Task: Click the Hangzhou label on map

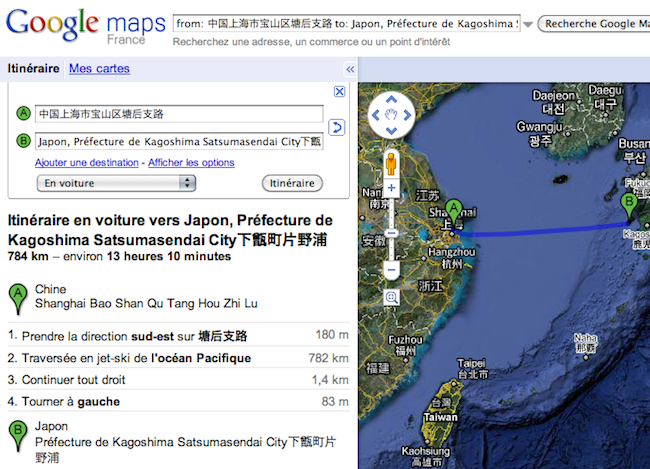Action: (451, 258)
